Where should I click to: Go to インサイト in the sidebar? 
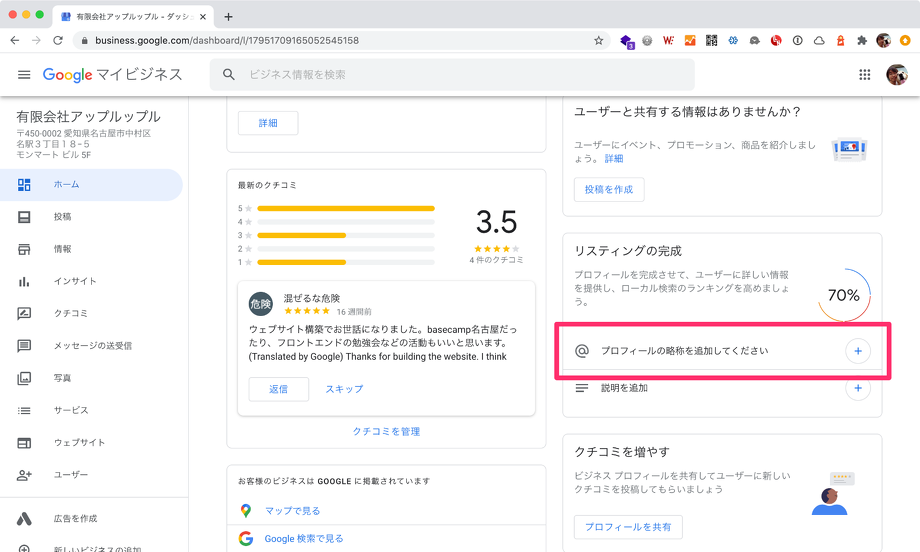click(75, 282)
